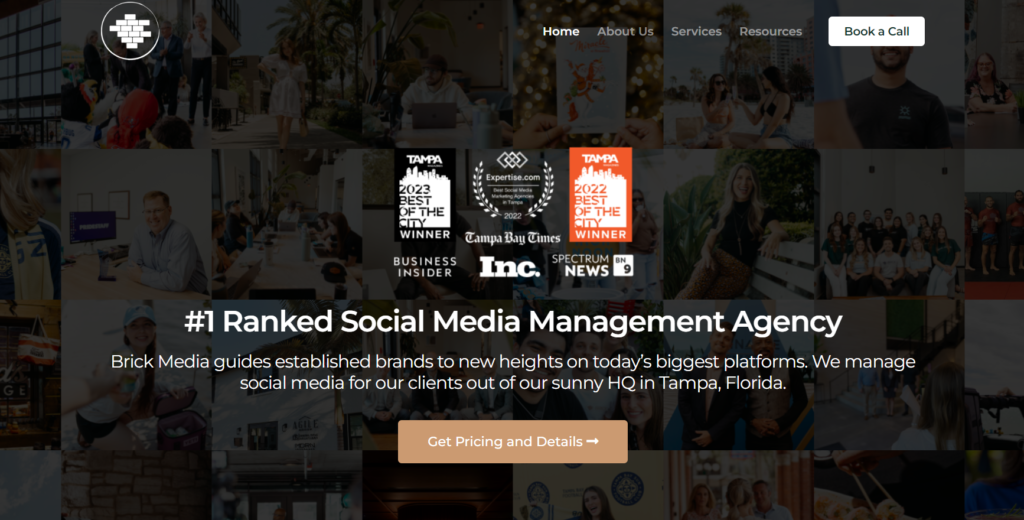This screenshot has width=1024, height=520.
Task: Click the Inc. magazine logo
Action: [509, 267]
